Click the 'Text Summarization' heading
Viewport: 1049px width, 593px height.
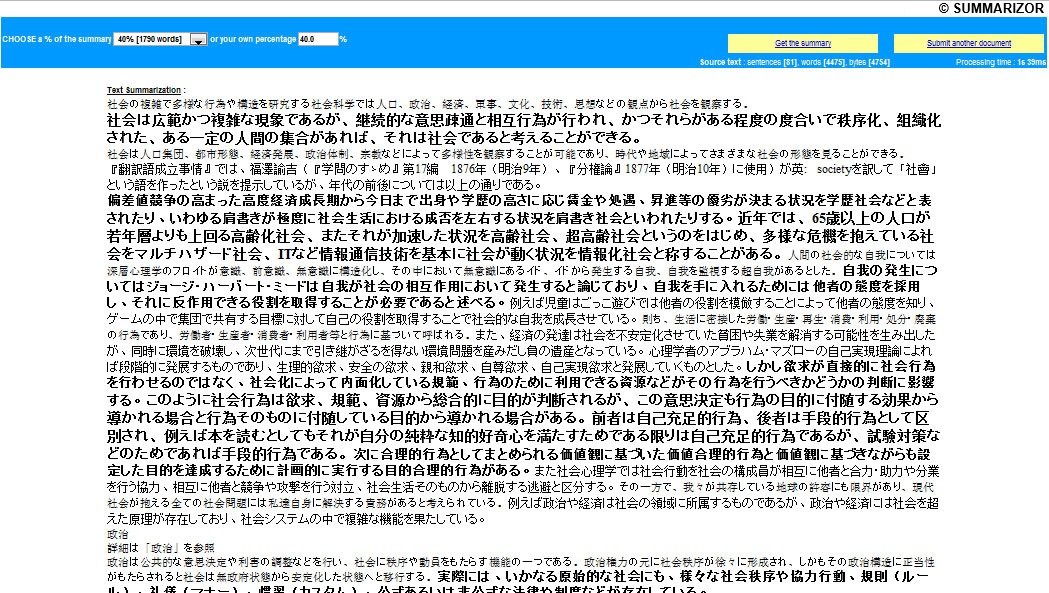click(x=144, y=90)
